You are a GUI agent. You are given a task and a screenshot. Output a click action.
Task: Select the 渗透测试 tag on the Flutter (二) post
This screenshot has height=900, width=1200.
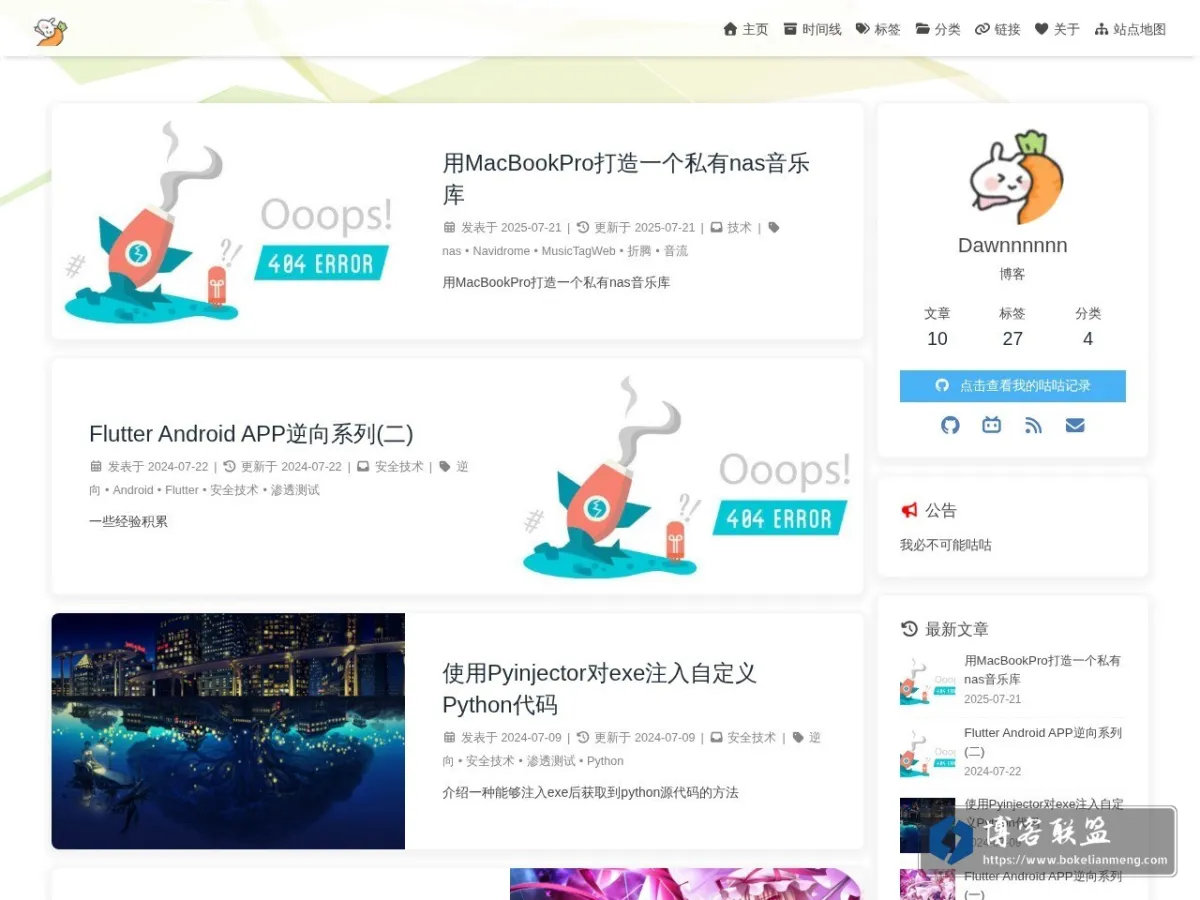click(x=295, y=490)
